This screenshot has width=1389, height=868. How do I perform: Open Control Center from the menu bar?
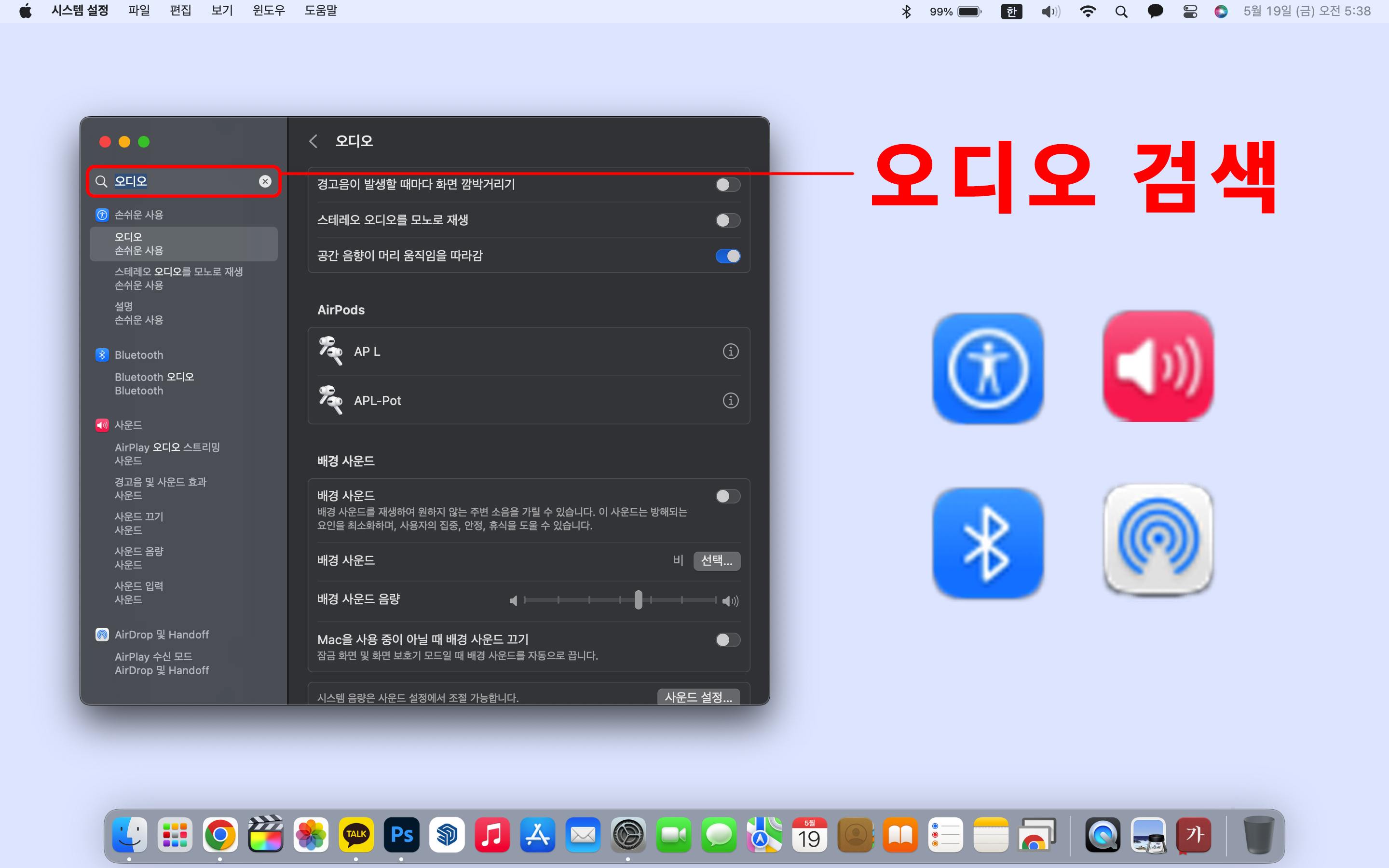click(1190, 12)
